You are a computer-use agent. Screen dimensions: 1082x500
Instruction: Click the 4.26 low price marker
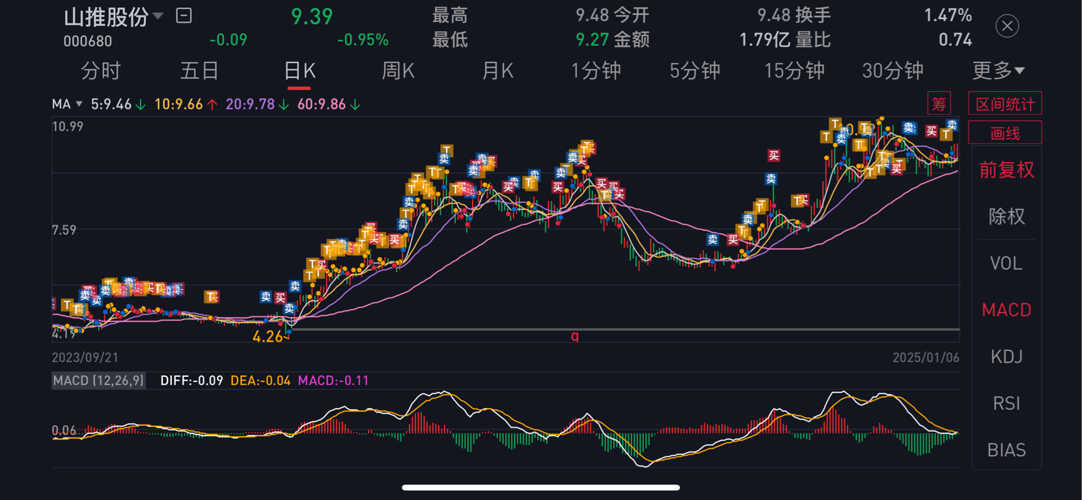[x=266, y=337]
